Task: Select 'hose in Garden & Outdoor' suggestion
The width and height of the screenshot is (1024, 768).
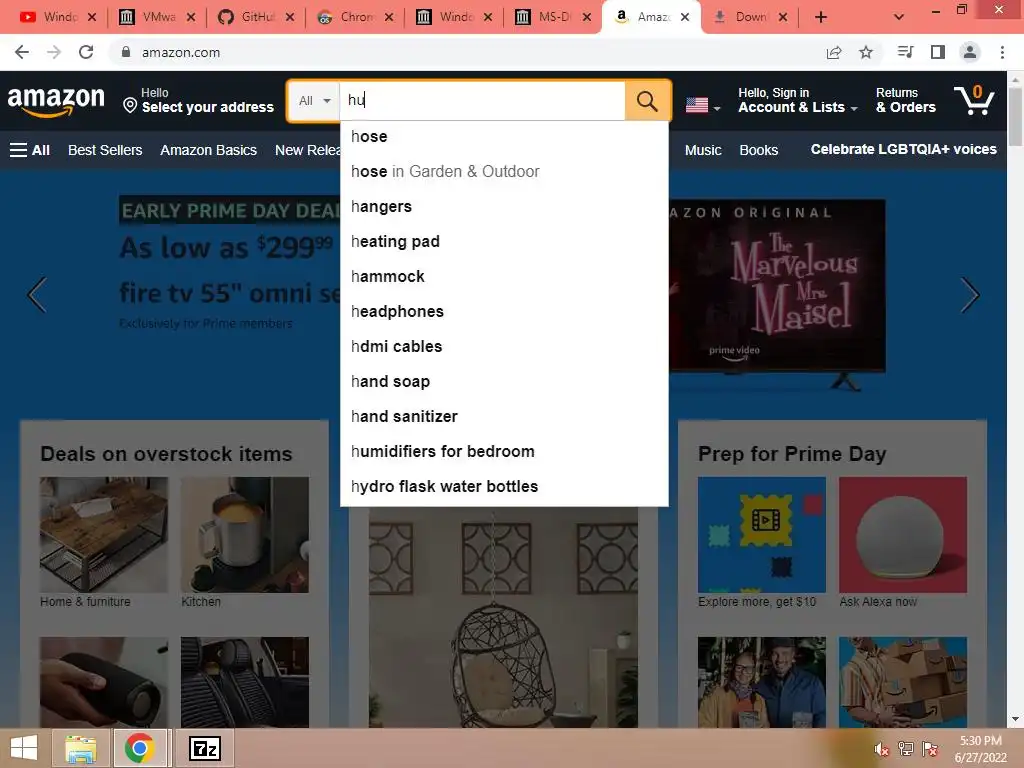Action: [x=504, y=171]
